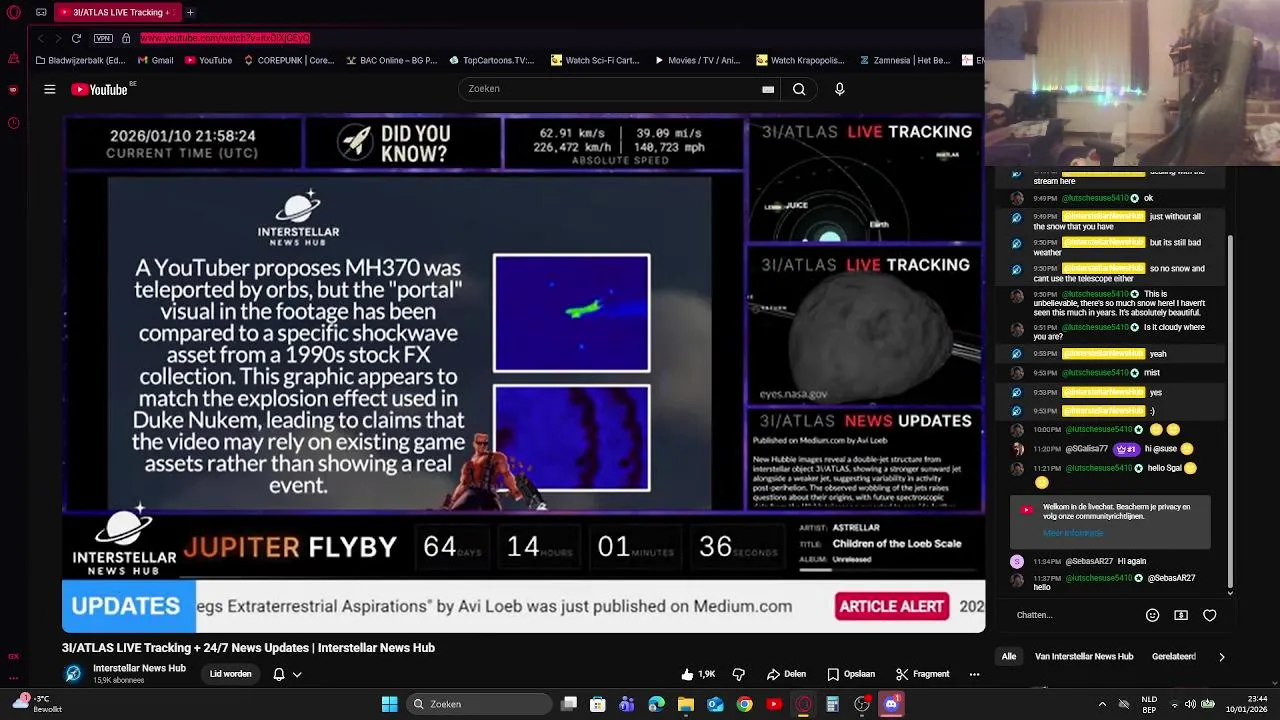Screen dimensions: 1280x720
Task: Show more filter chips with arrow
Action: pos(1221,657)
